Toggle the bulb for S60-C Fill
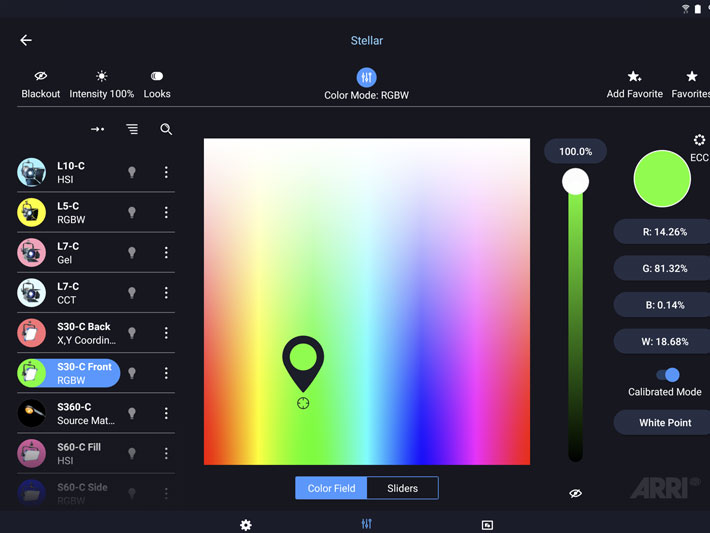 click(x=132, y=453)
